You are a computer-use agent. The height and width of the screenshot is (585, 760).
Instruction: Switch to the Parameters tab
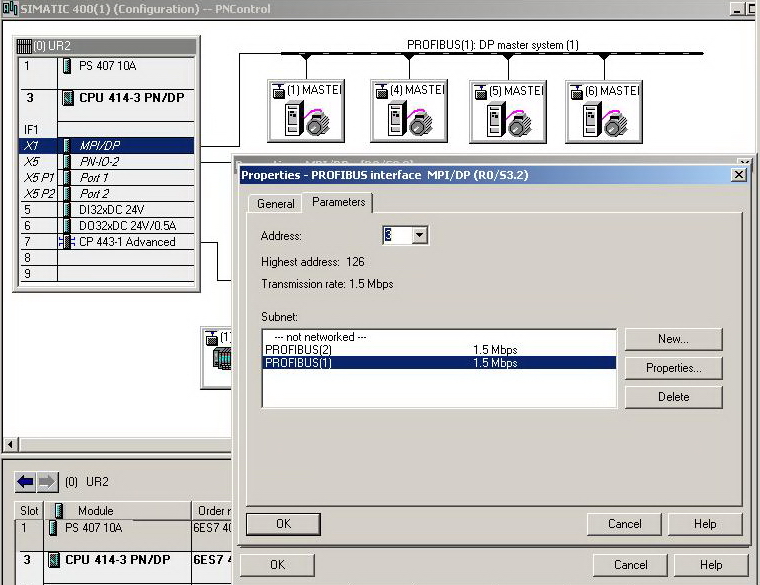pyautogui.click(x=338, y=202)
